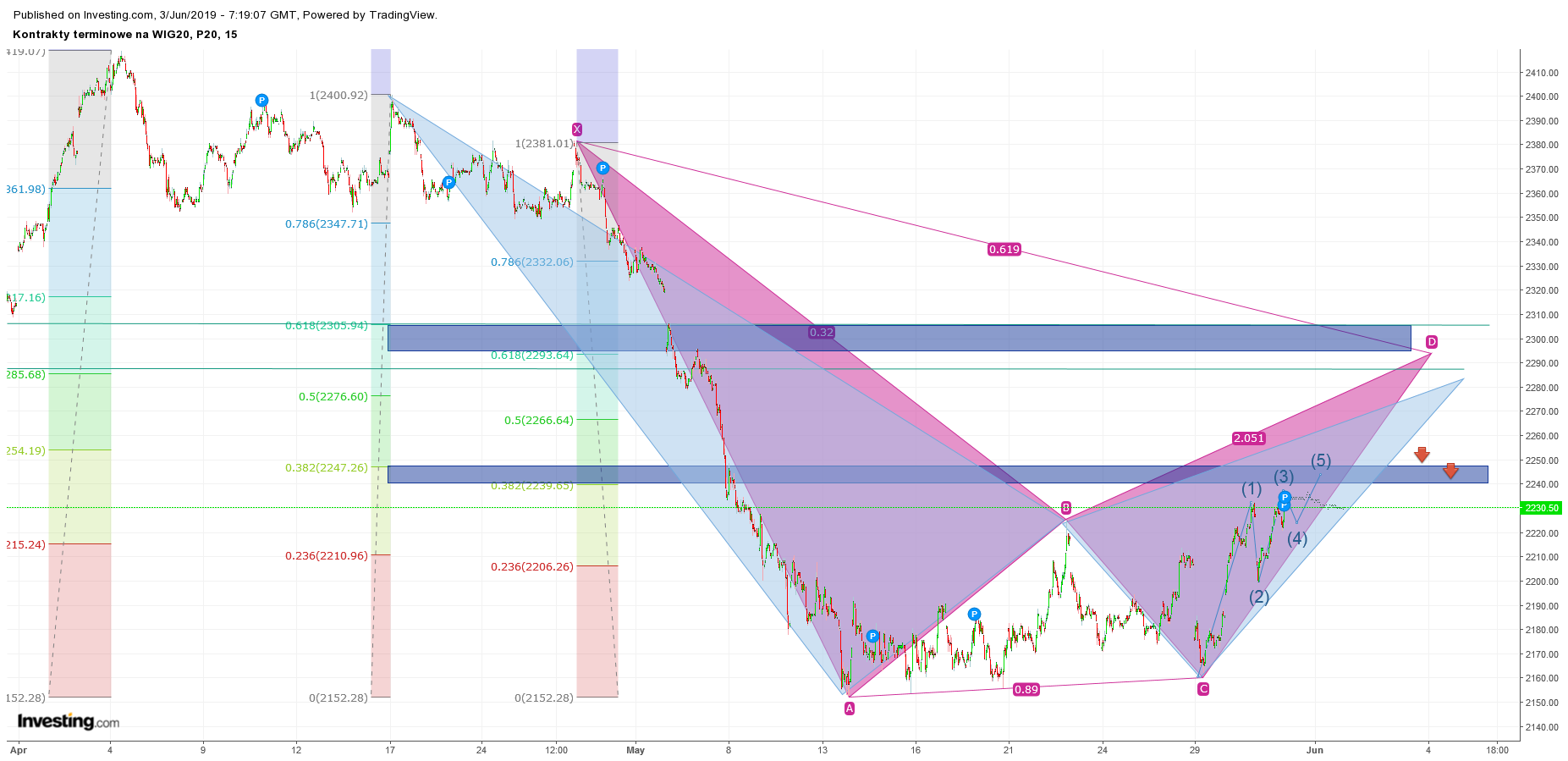
Task: Click the current price tag 2230.50
Action: [1541, 508]
